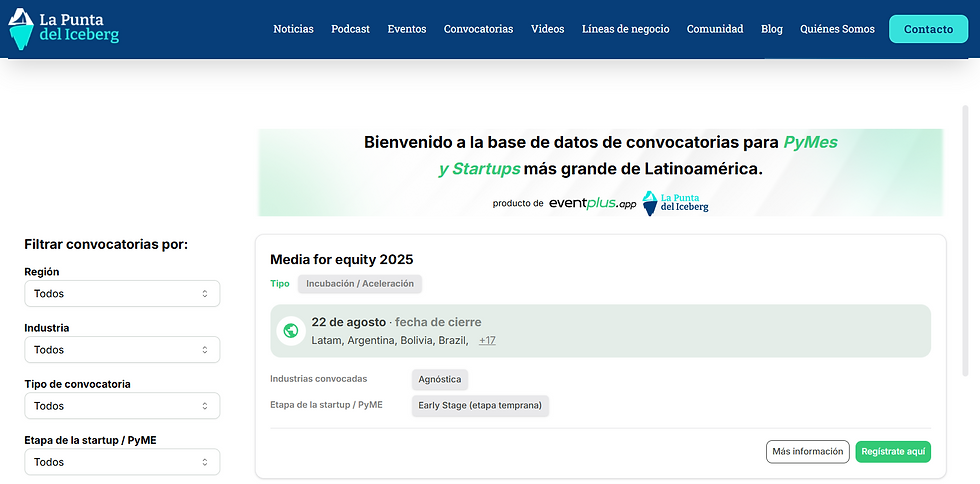
Task: Open the Región filter dropdown
Action: (x=122, y=293)
